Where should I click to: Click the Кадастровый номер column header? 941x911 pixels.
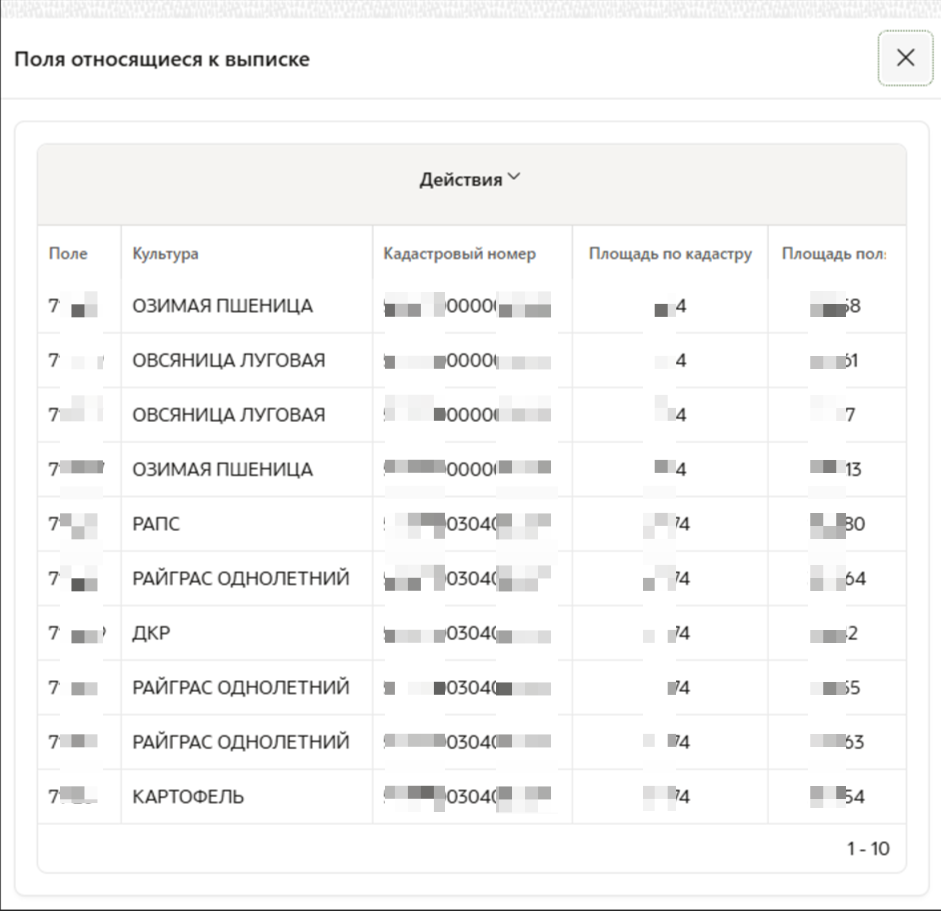point(459,253)
